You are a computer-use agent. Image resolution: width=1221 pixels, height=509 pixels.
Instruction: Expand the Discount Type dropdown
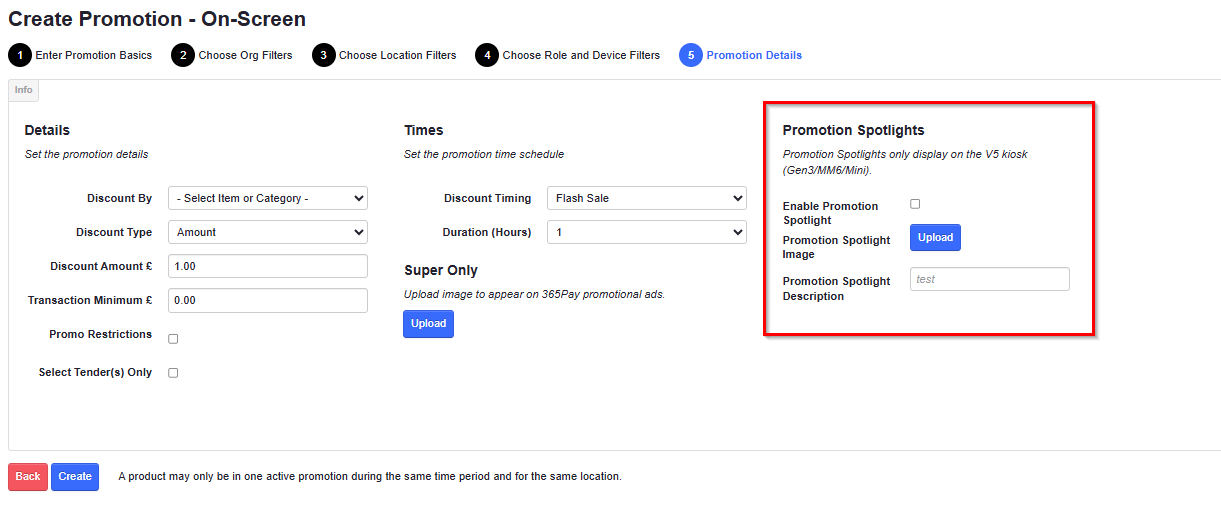pos(267,232)
